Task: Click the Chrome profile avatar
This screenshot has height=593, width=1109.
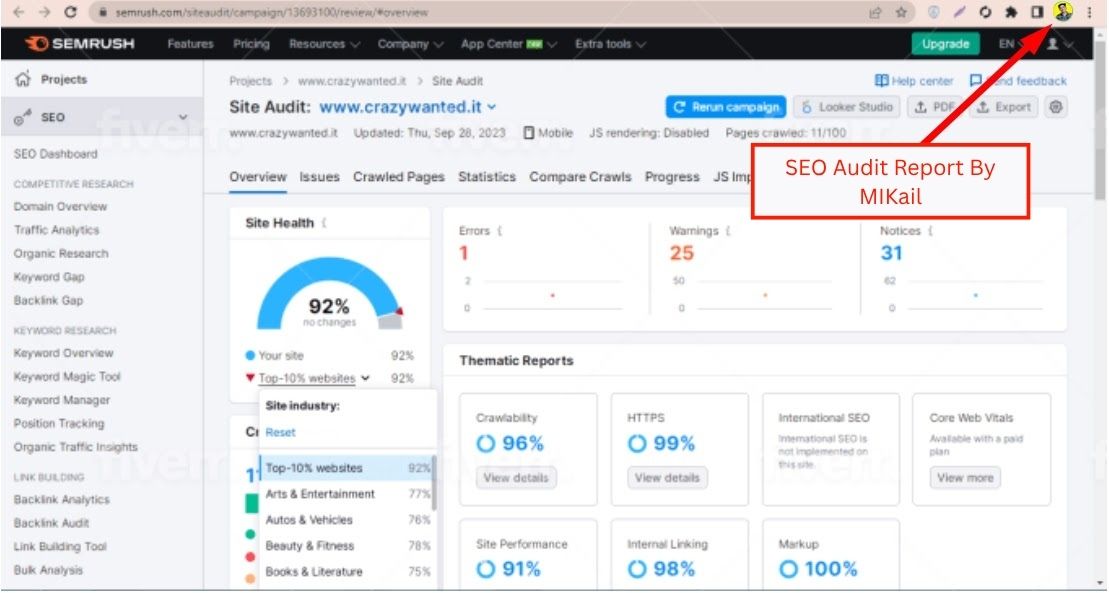Action: pyautogui.click(x=1062, y=12)
